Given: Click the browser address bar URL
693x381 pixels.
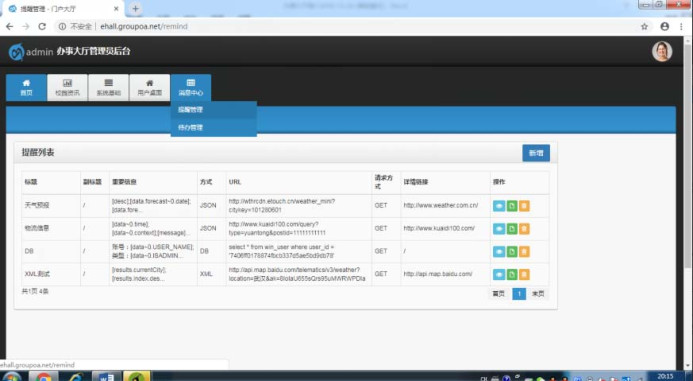Looking at the screenshot, I should pyautogui.click(x=144, y=27).
